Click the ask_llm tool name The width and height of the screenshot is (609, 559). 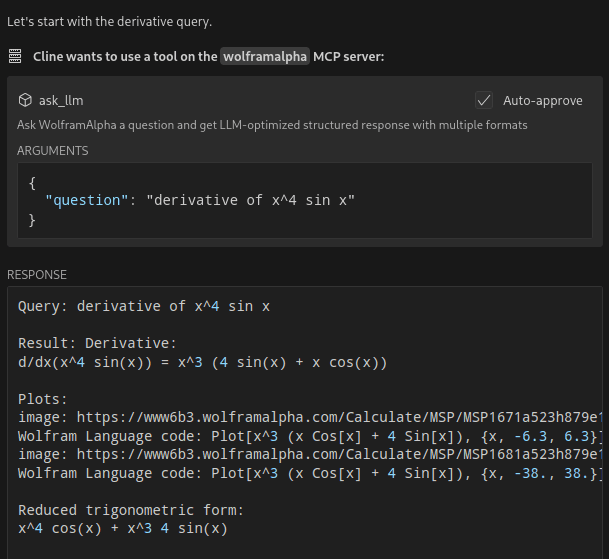pyautogui.click(x=61, y=101)
